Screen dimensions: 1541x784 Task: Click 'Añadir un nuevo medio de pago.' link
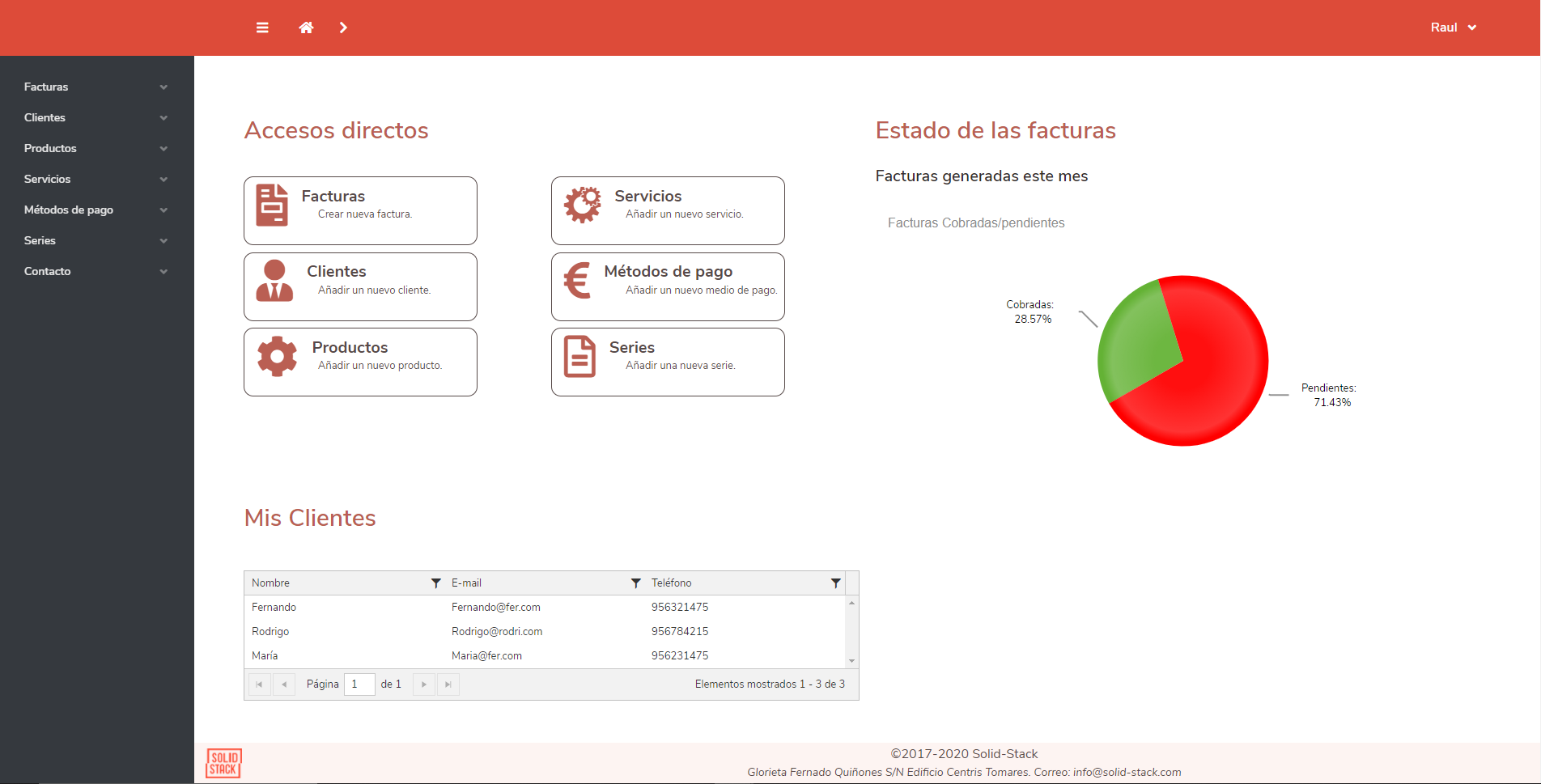tap(701, 290)
